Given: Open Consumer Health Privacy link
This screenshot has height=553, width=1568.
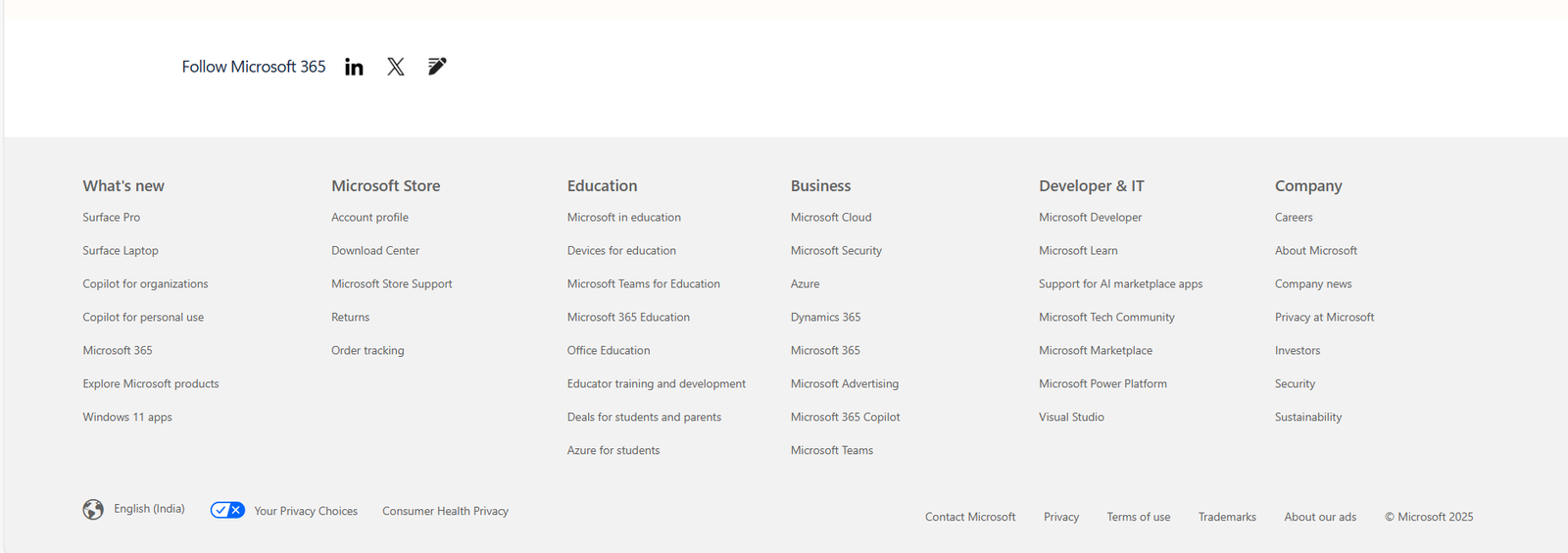Looking at the screenshot, I should click(445, 512).
